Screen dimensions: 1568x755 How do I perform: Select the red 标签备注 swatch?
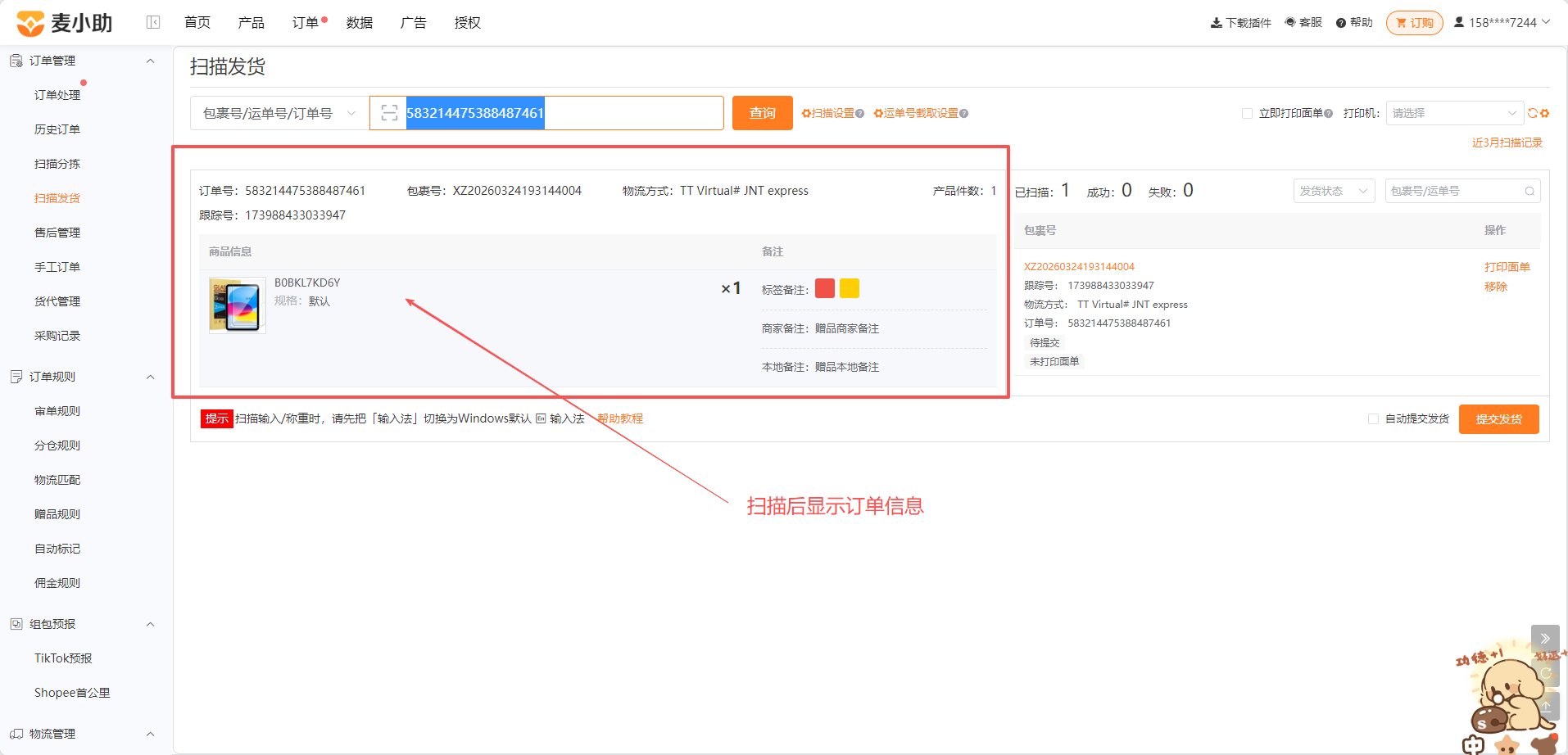point(825,288)
